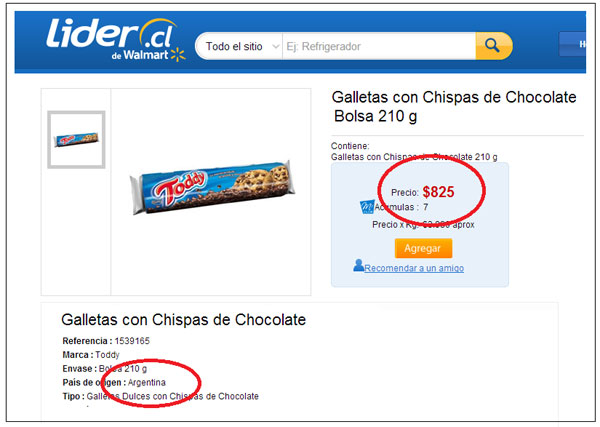Expand the Todo el sitio dropdown

(238, 46)
